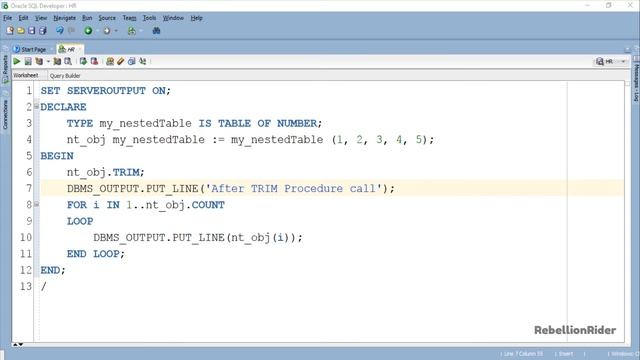Open the Source menu
The height and width of the screenshot is (360, 640).
107,18
